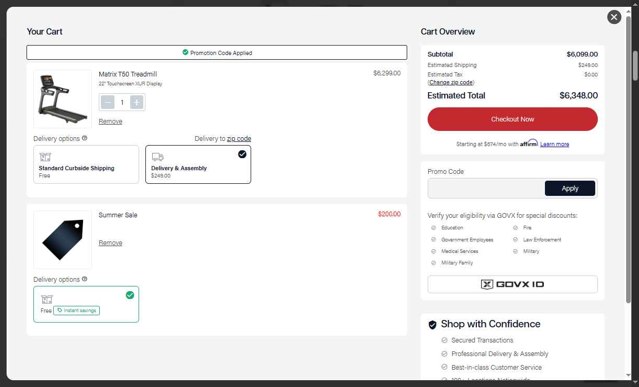This screenshot has height=387, width=639.
Task: Click Secured Transactions check icon
Action: click(x=444, y=340)
